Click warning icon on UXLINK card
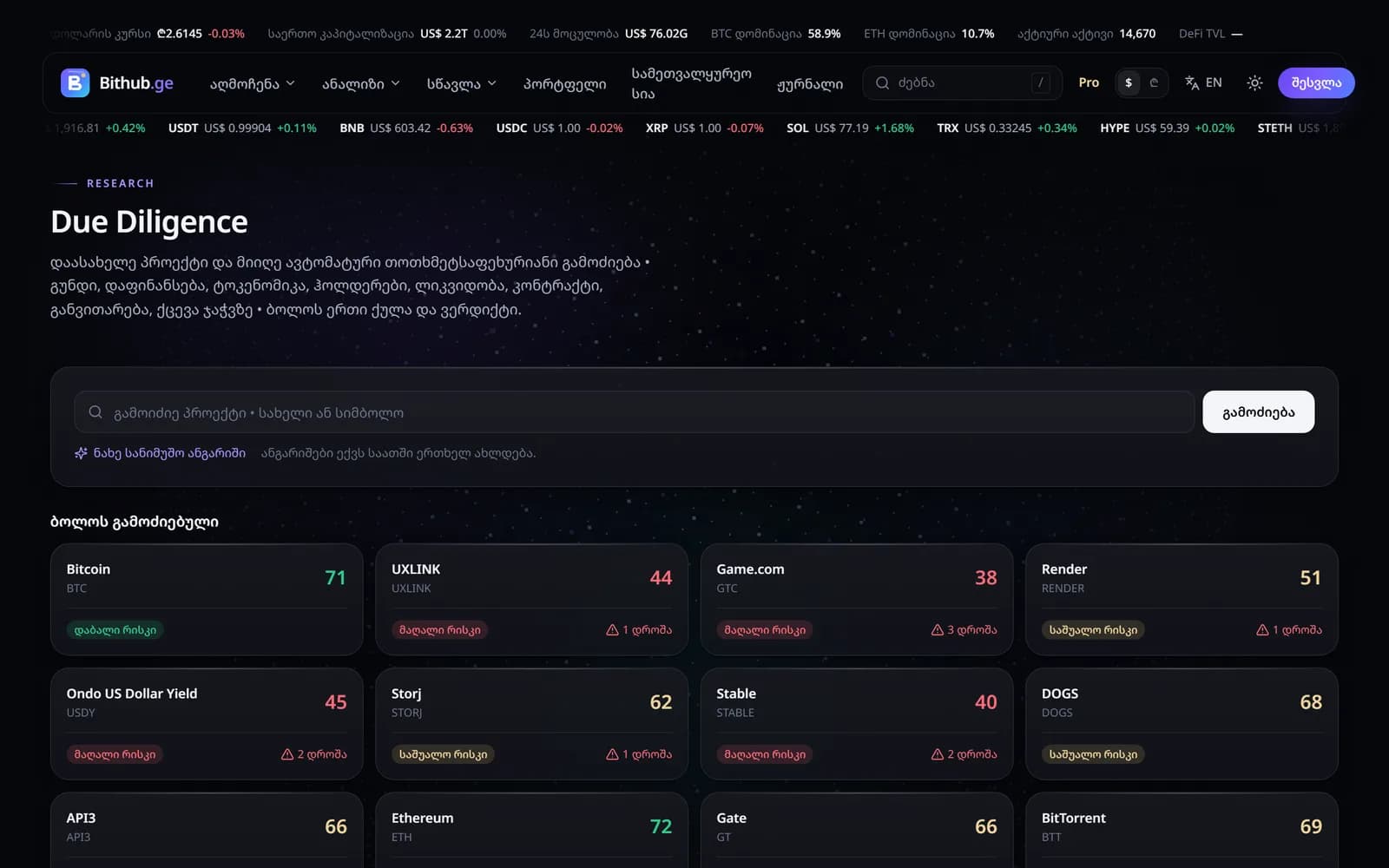This screenshot has height=868, width=1389. (x=612, y=630)
